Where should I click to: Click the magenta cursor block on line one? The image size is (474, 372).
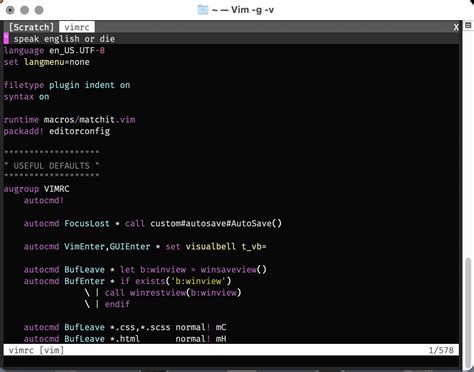pos(6,39)
